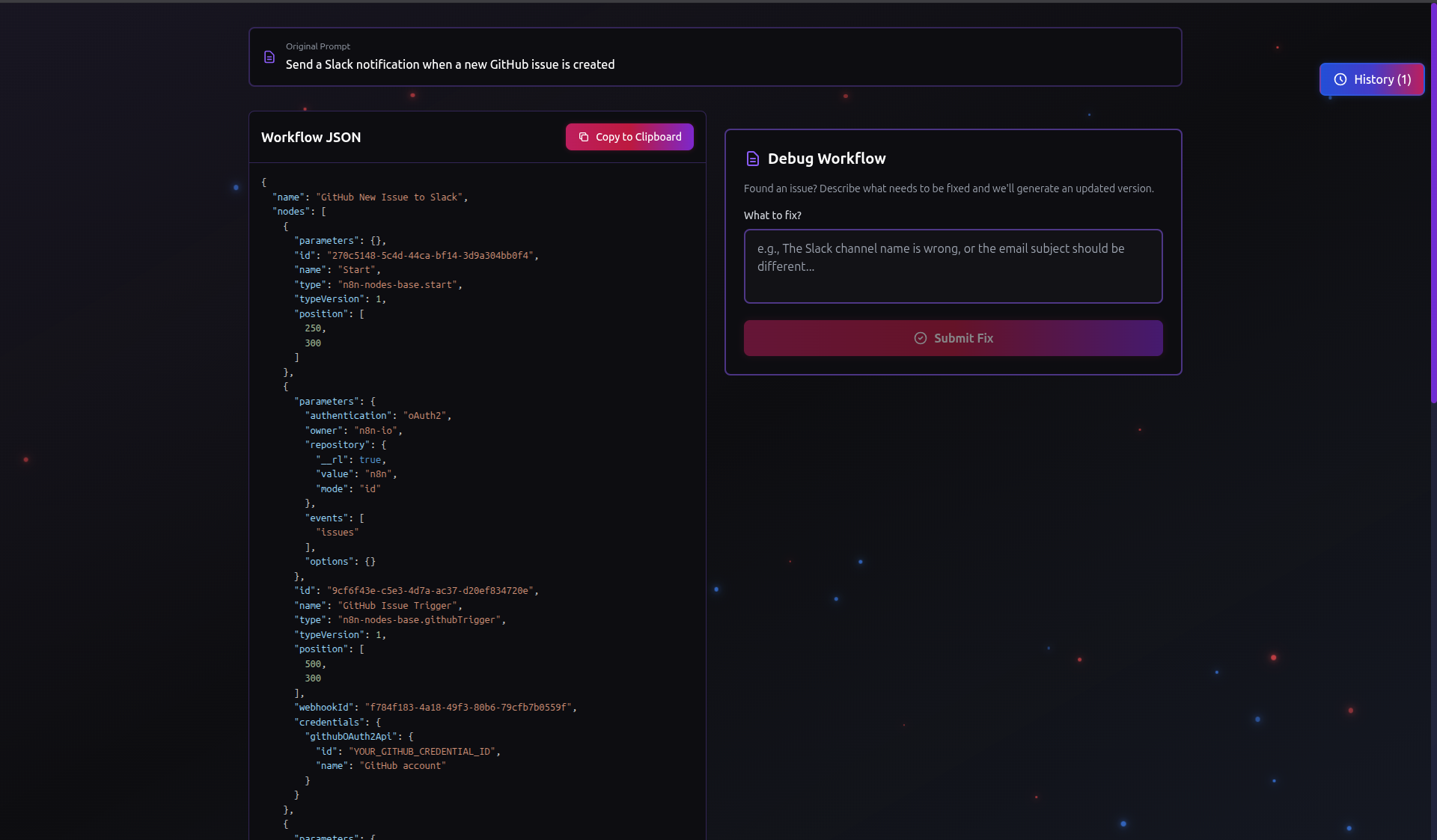Click the YOUR_GITHUB_CREDENTIAL_ID string in JSON
This screenshot has height=840, width=1437.
tap(423, 752)
